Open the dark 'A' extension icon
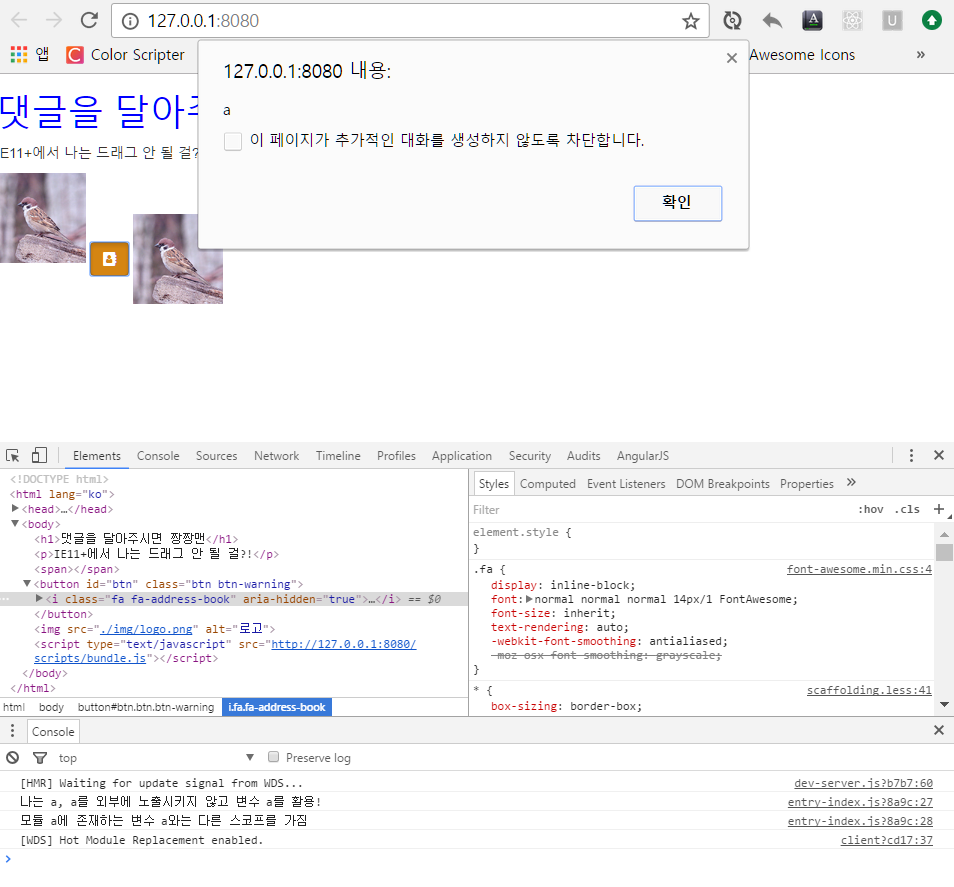954x887 pixels. (x=812, y=21)
